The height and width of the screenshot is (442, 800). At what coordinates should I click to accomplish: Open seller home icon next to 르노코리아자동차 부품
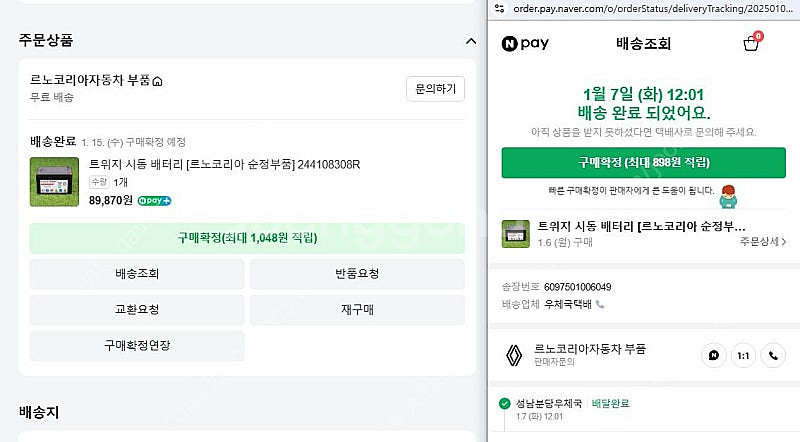(x=158, y=81)
